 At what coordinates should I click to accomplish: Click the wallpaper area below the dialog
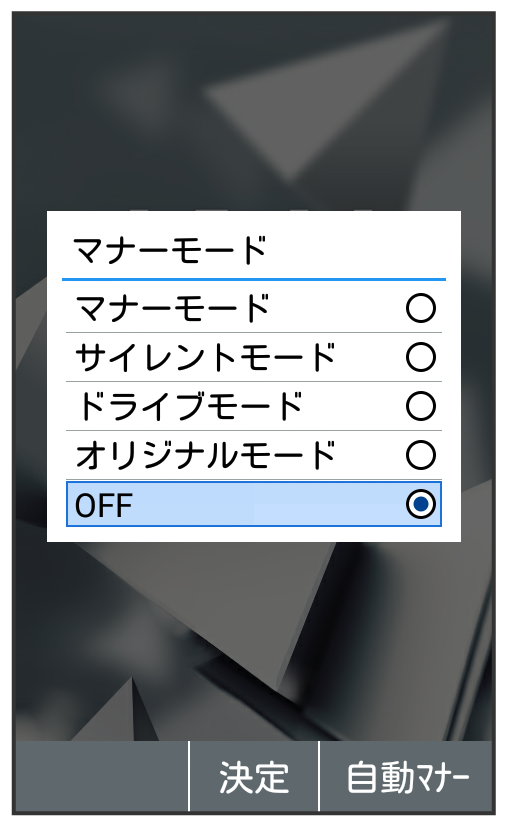[254, 641]
